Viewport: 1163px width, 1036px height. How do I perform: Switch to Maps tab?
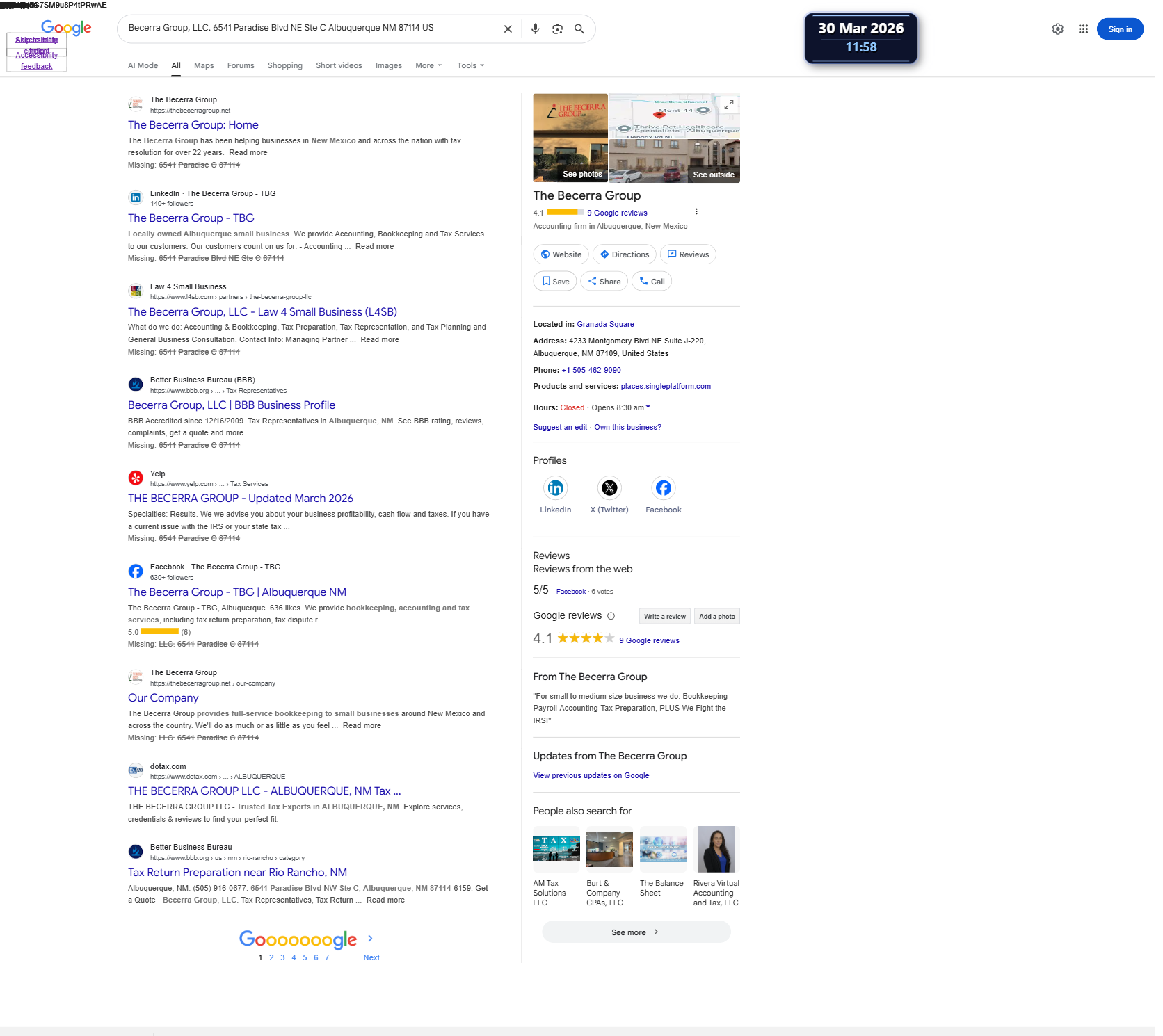(204, 65)
